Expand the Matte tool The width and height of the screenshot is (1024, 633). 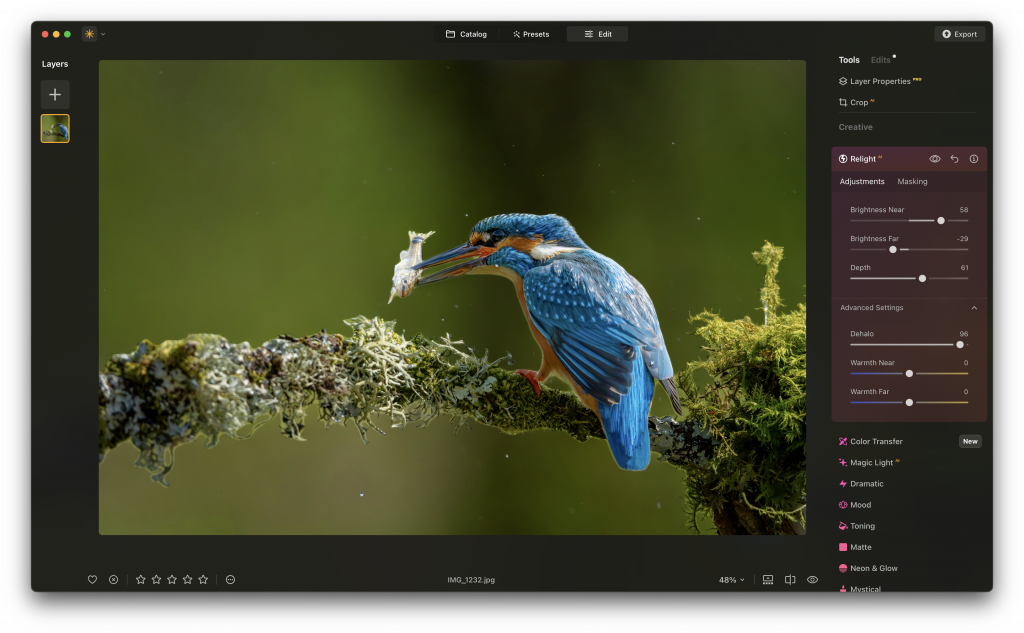pos(860,547)
